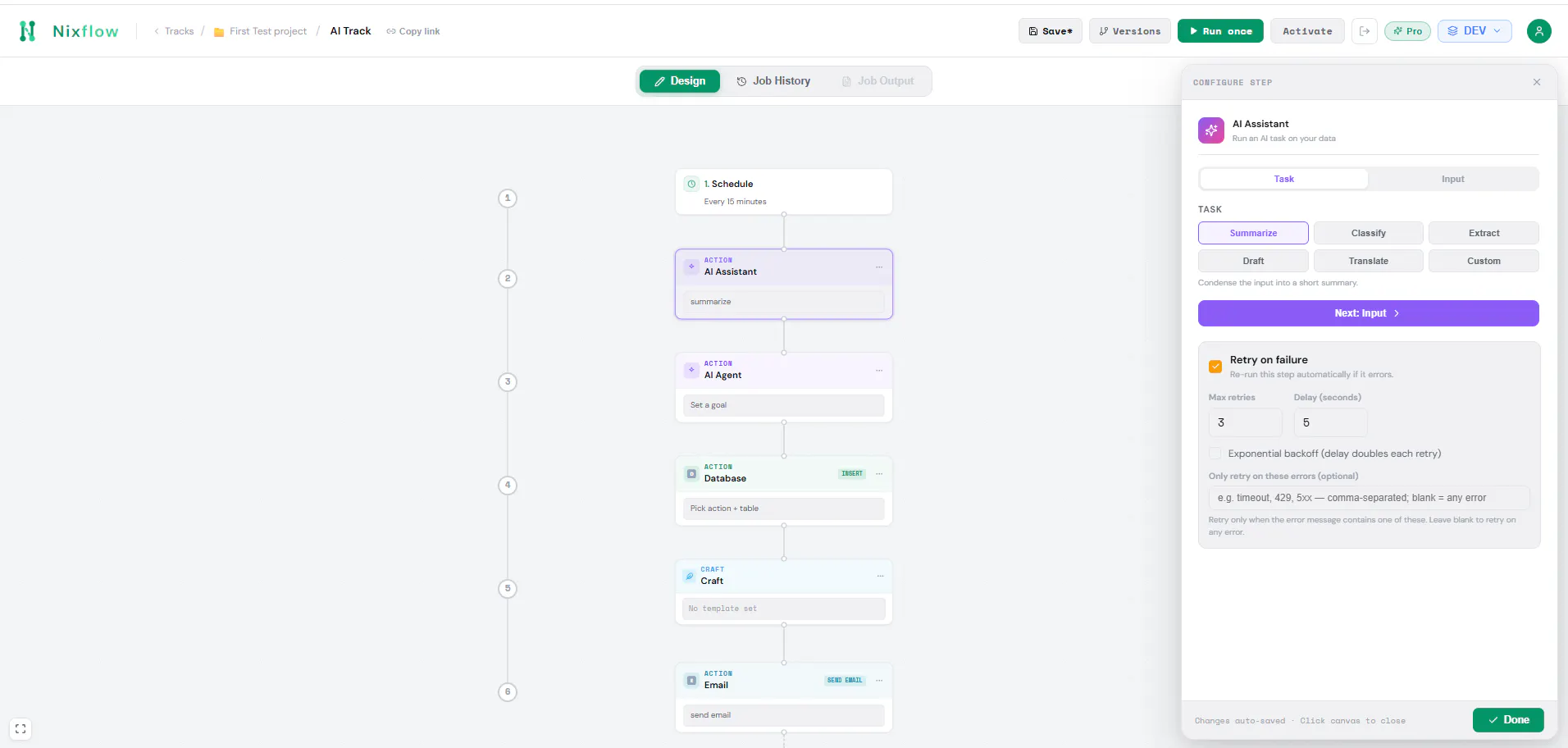Enable Exponential backoff checkbox
The height and width of the screenshot is (748, 1568).
pos(1215,454)
